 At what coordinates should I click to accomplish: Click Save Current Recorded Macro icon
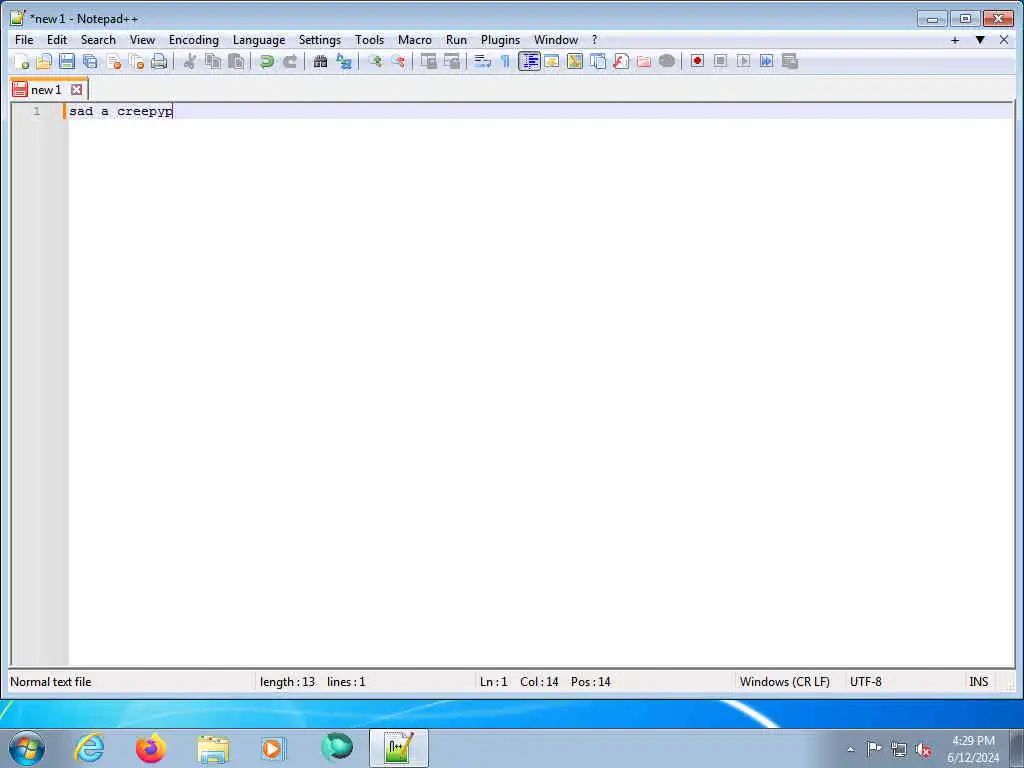click(x=790, y=61)
